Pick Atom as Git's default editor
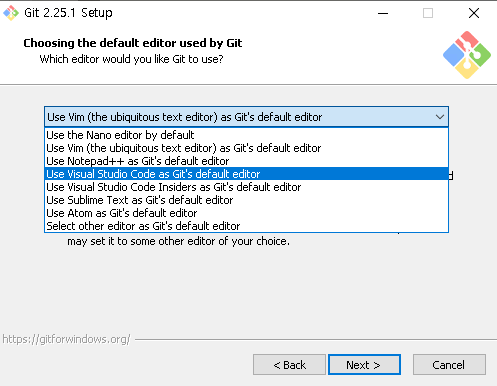This screenshot has height=386, width=497. 246,213
